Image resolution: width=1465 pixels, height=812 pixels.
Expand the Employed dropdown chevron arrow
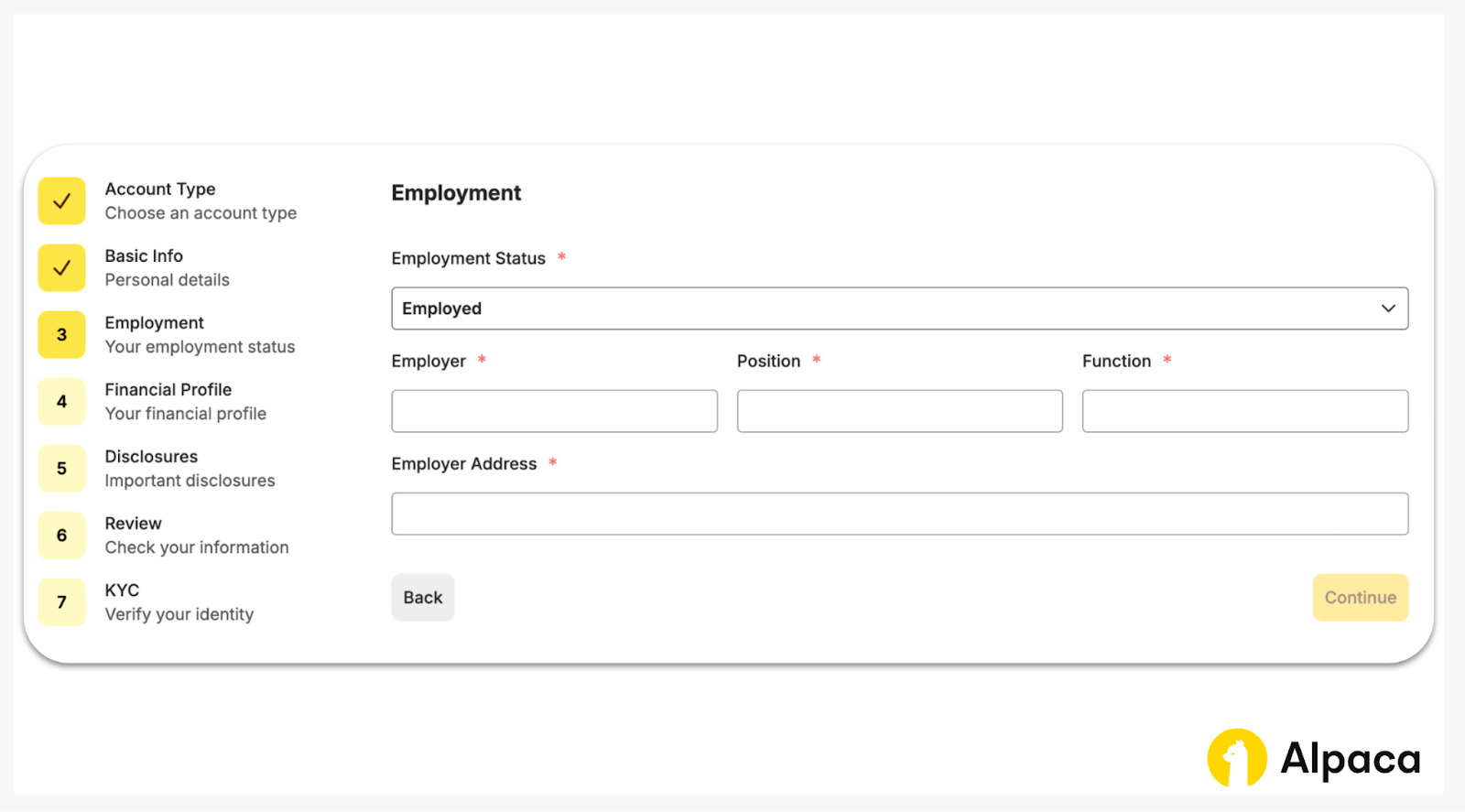(x=1388, y=309)
